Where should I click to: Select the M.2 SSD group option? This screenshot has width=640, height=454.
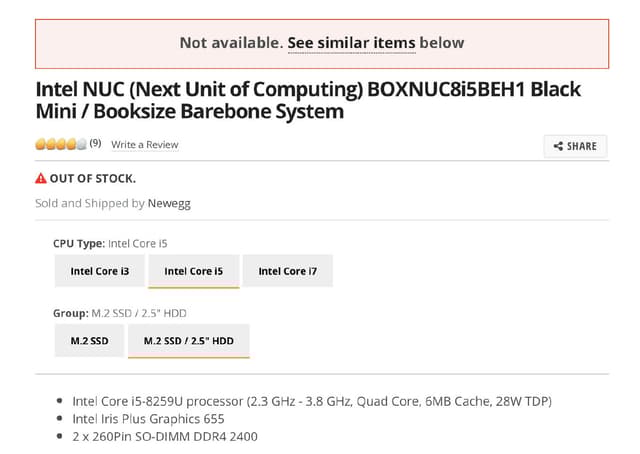[89, 341]
